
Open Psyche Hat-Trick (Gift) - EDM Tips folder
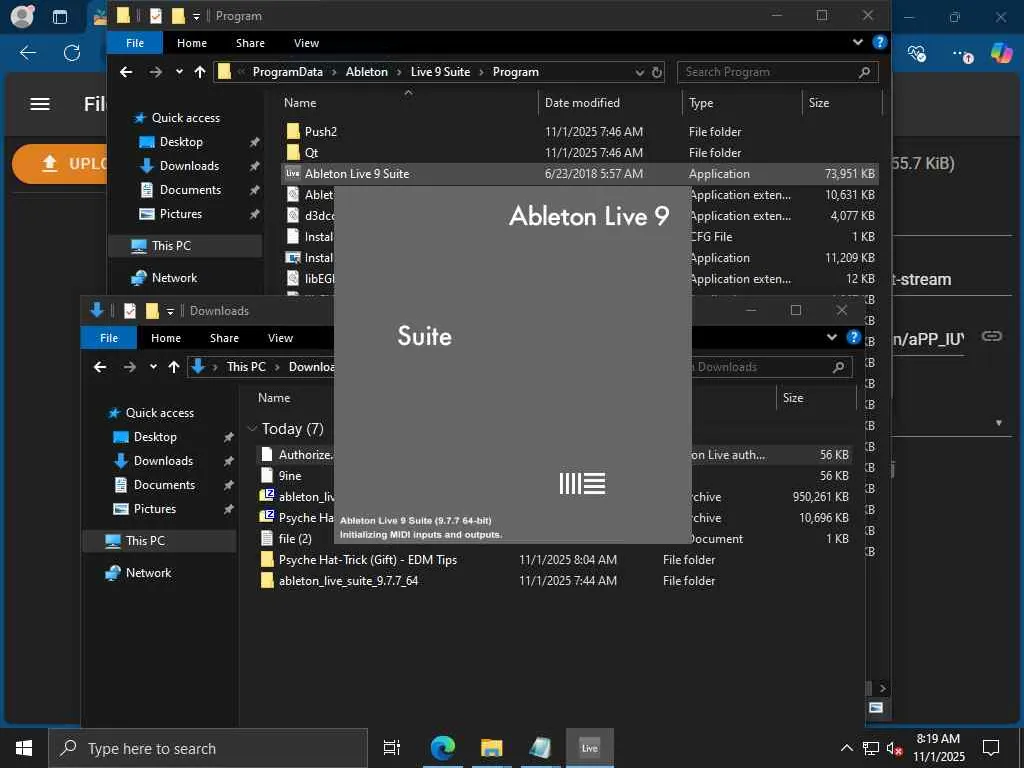click(x=368, y=560)
